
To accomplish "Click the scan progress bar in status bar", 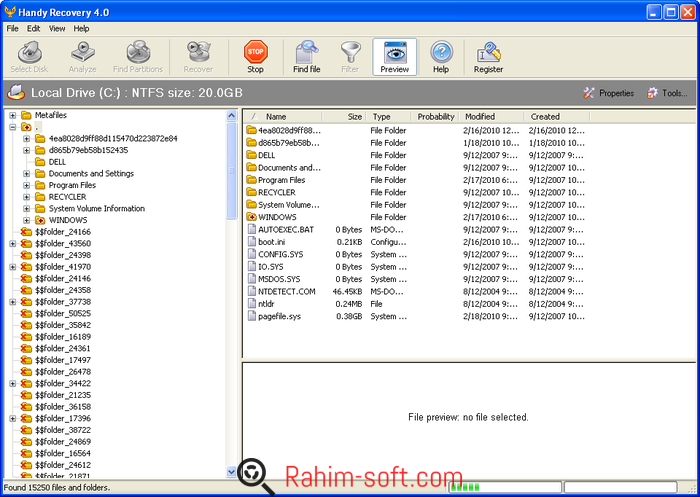I will coord(505,487).
